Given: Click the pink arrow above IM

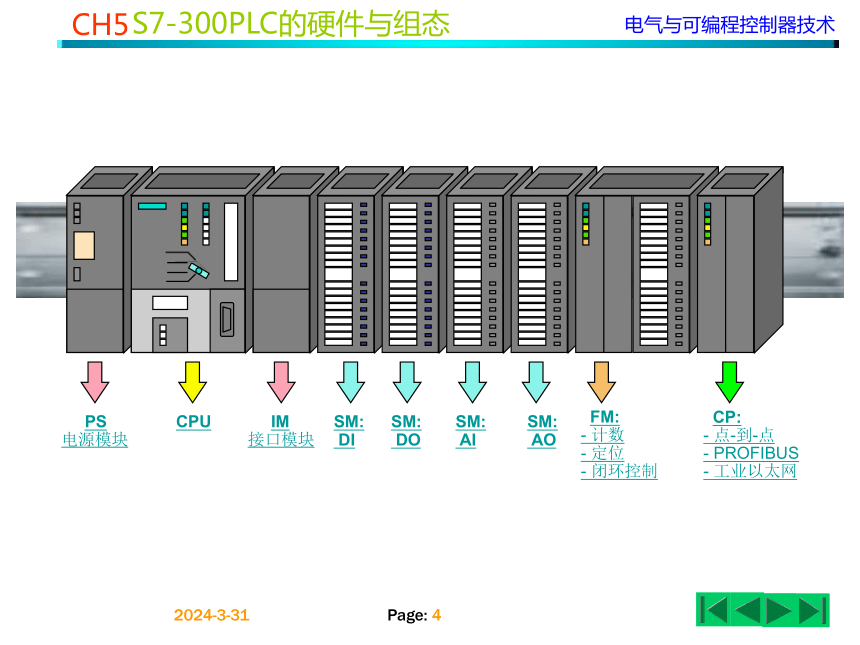Looking at the screenshot, I should click(x=281, y=382).
